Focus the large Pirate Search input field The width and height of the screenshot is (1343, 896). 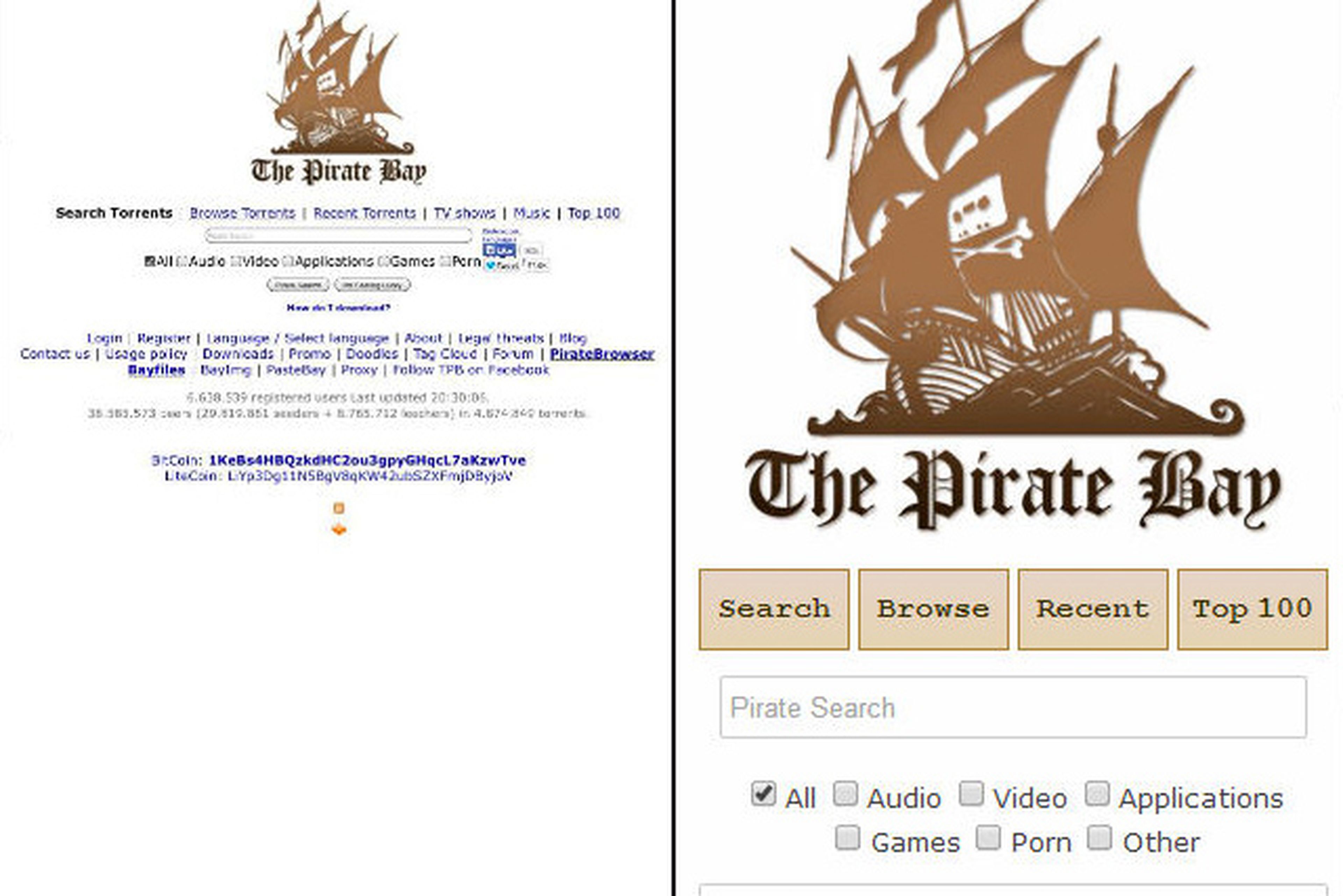pyautogui.click(x=1013, y=707)
